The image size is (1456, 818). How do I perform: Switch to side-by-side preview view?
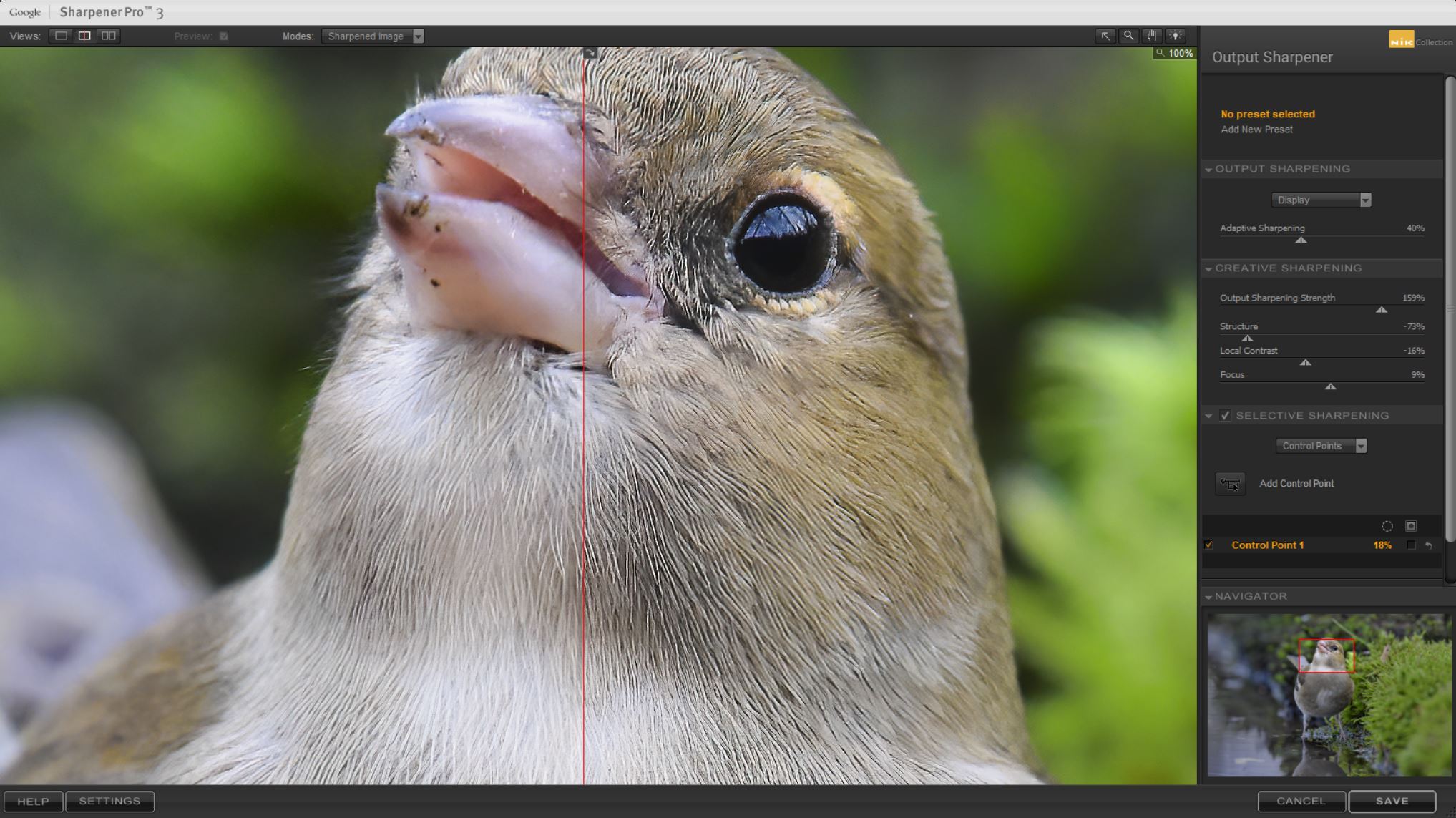[109, 36]
